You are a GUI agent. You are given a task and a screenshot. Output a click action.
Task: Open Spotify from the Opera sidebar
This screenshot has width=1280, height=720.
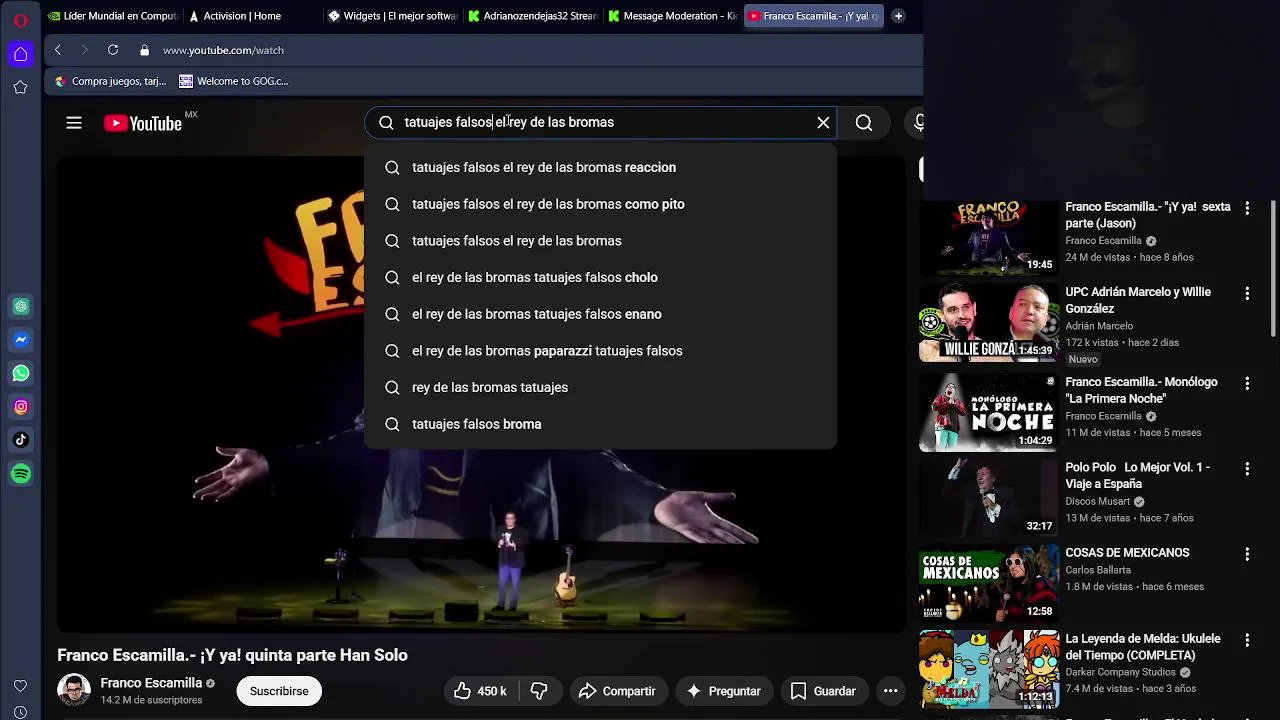click(21, 474)
